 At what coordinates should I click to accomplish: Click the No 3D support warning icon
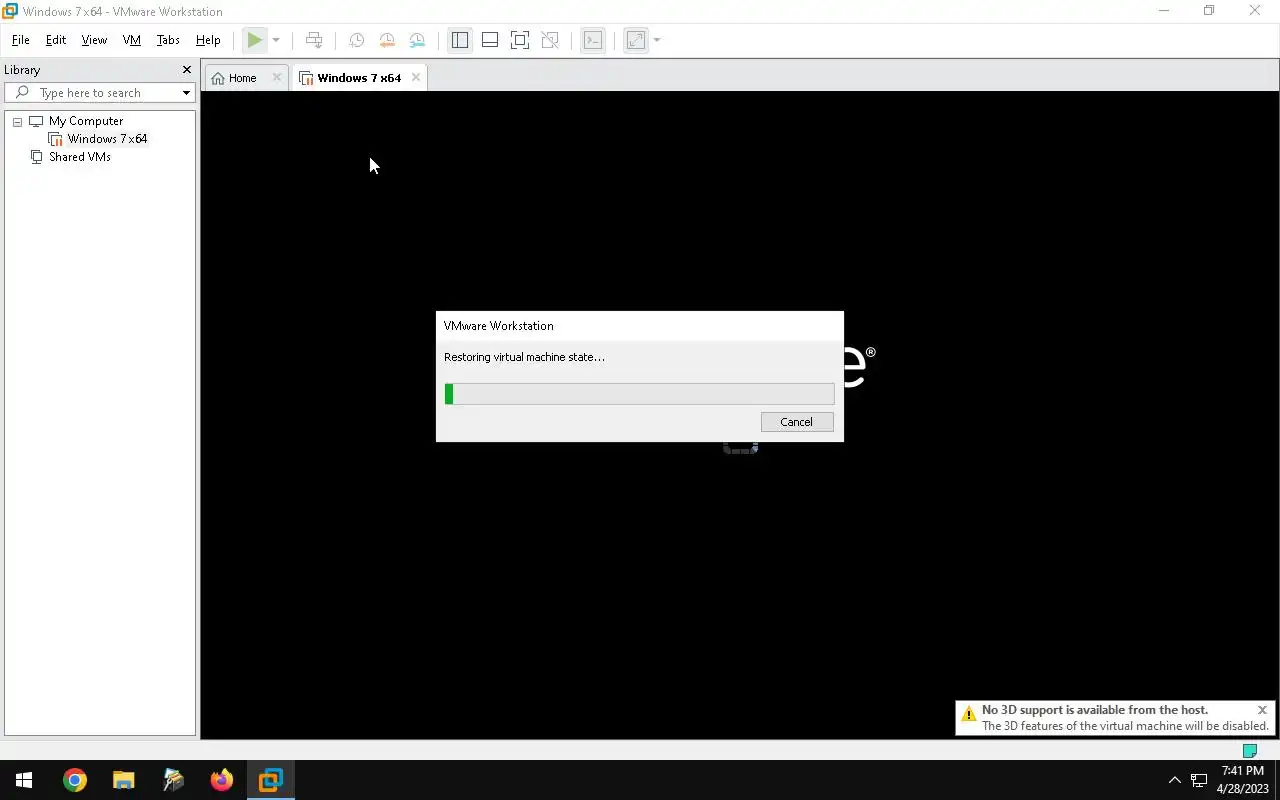968,714
